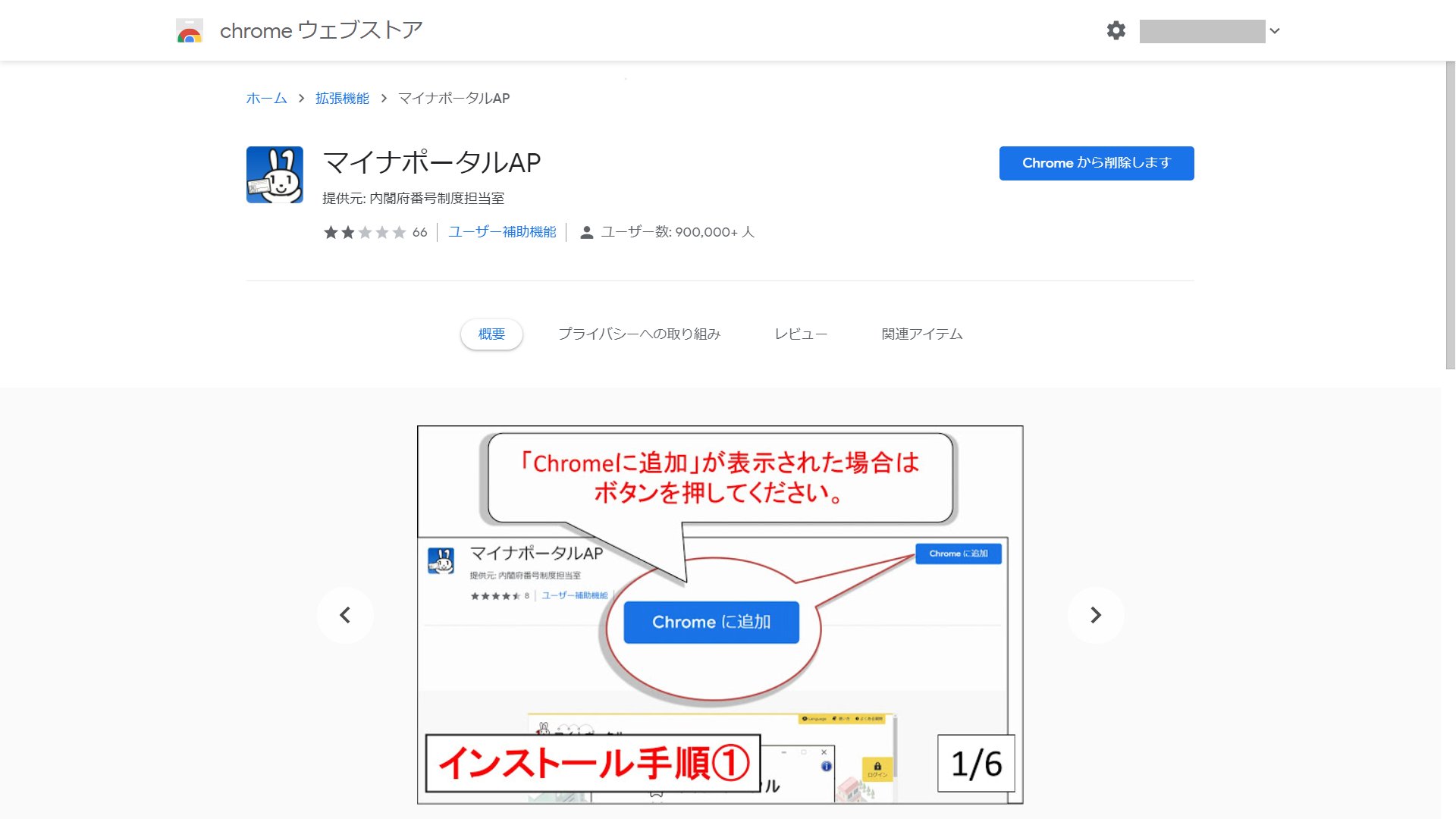This screenshot has height=819, width=1456.
Task: Click the chrome ウェブストア title text
Action: [x=321, y=30]
